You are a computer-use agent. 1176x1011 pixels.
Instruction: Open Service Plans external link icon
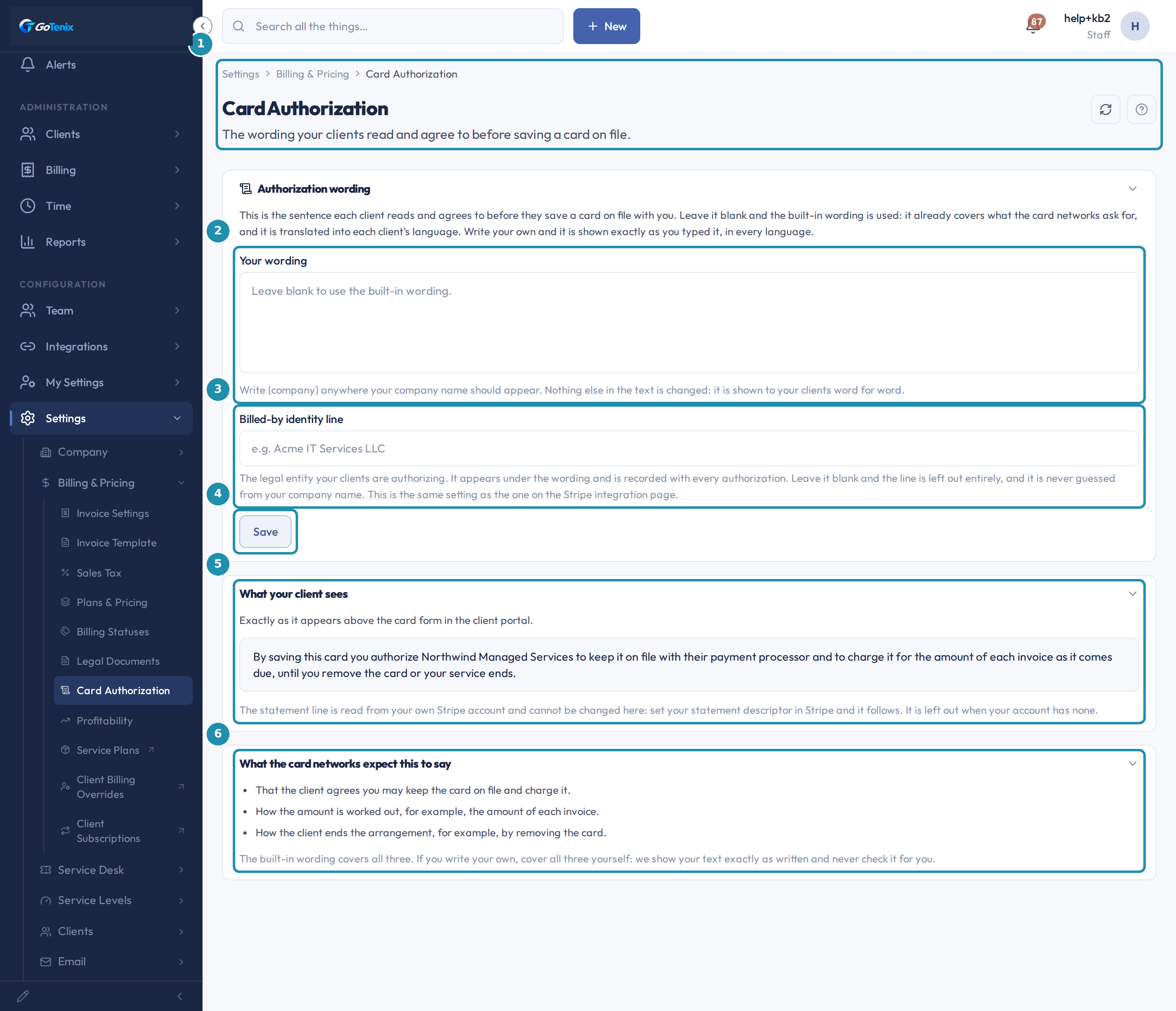(151, 750)
